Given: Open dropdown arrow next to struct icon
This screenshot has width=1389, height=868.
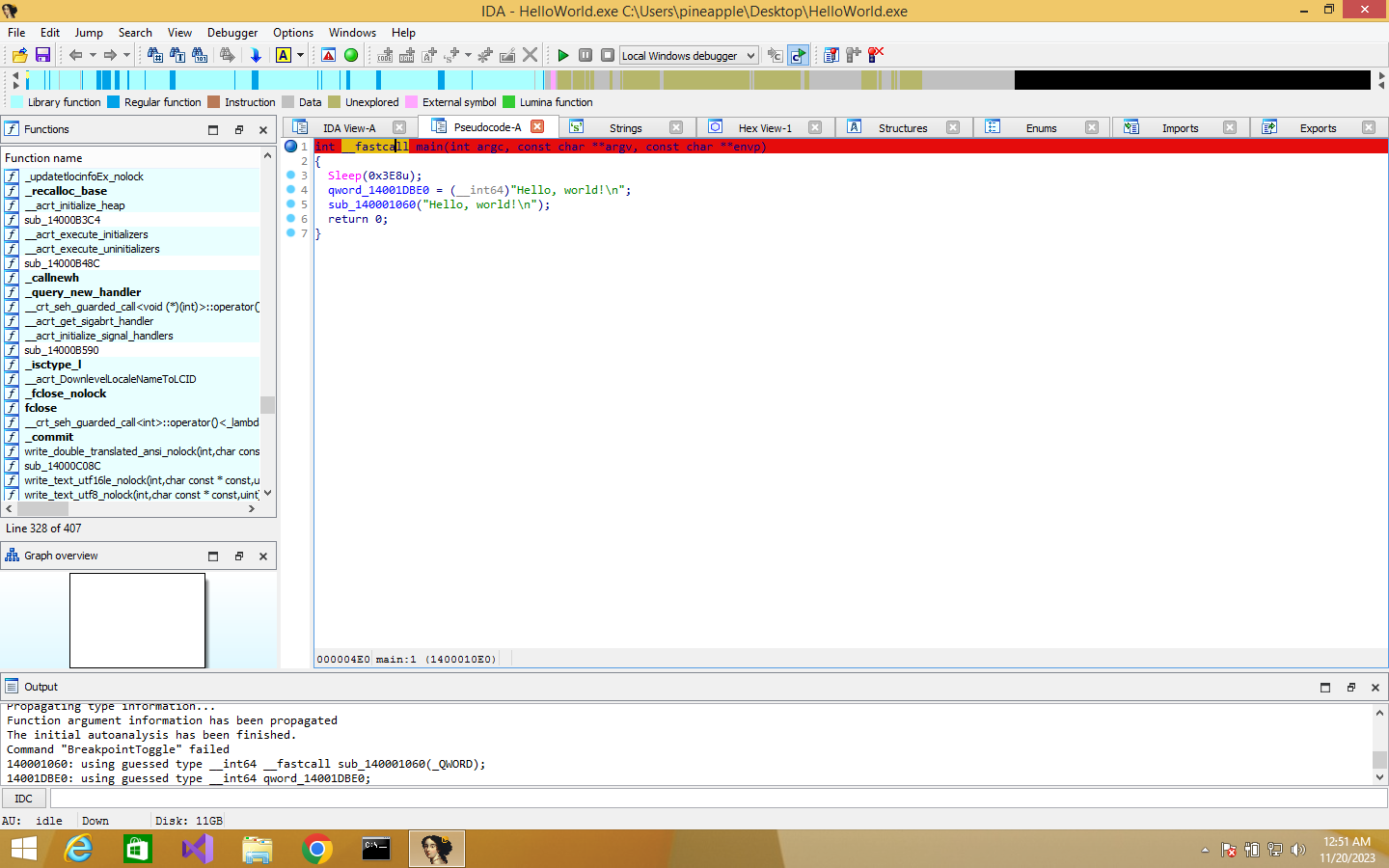Looking at the screenshot, I should point(469,55).
